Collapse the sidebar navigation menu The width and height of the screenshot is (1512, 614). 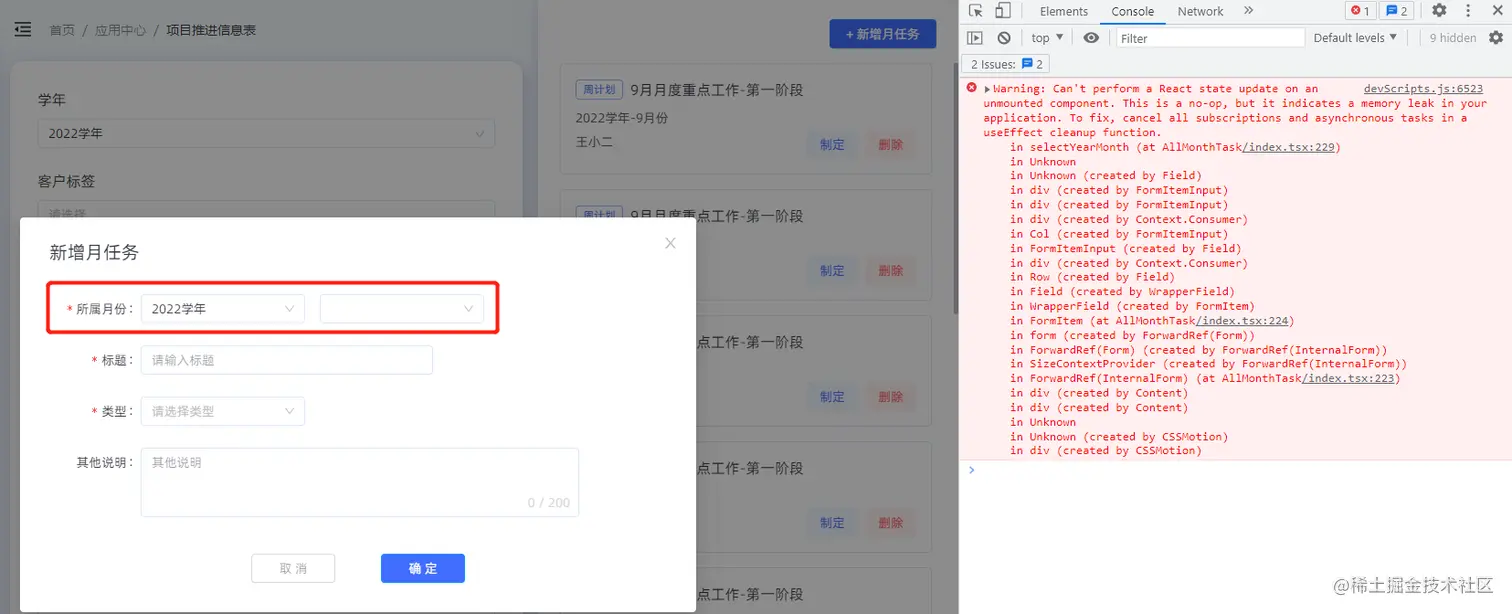click(22, 29)
